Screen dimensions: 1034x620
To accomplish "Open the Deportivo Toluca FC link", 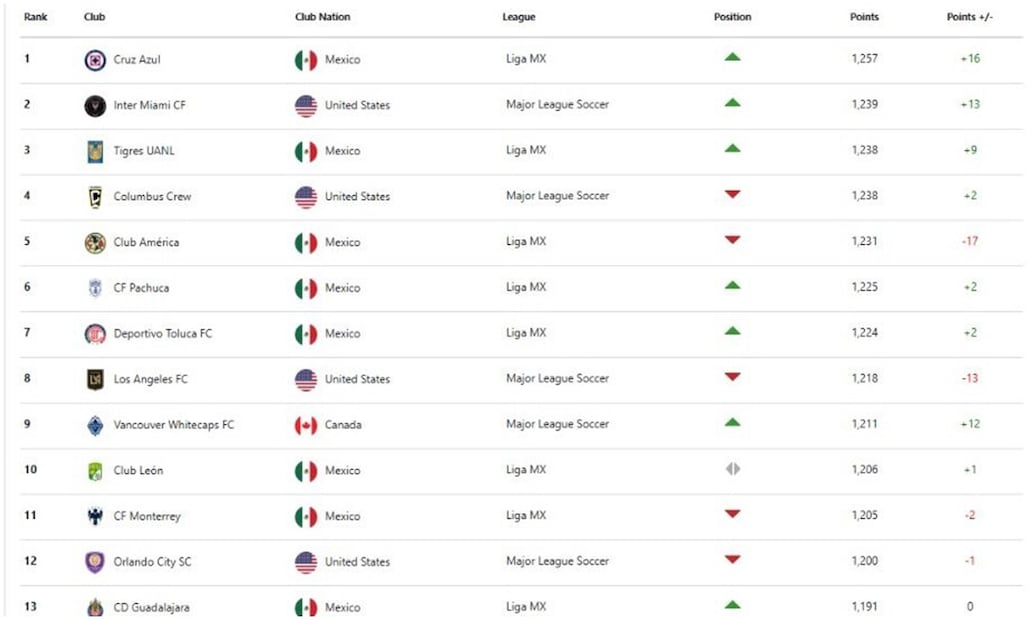I will coord(162,334).
